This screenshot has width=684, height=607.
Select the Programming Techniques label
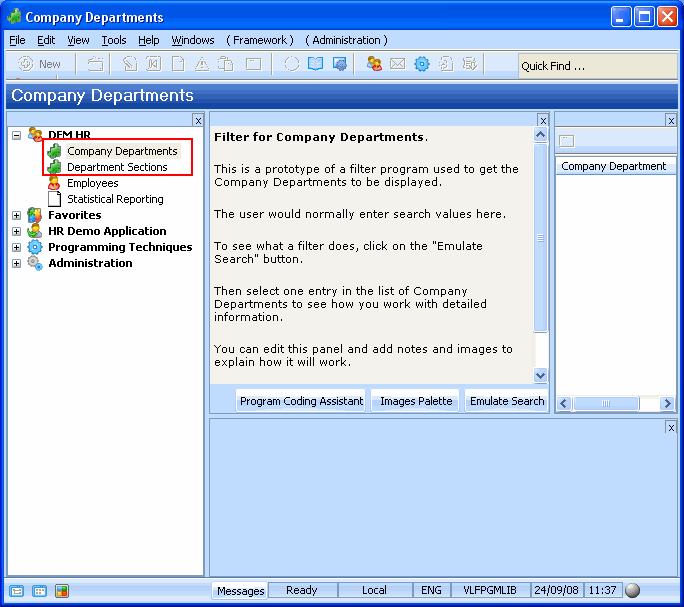[x=120, y=247]
